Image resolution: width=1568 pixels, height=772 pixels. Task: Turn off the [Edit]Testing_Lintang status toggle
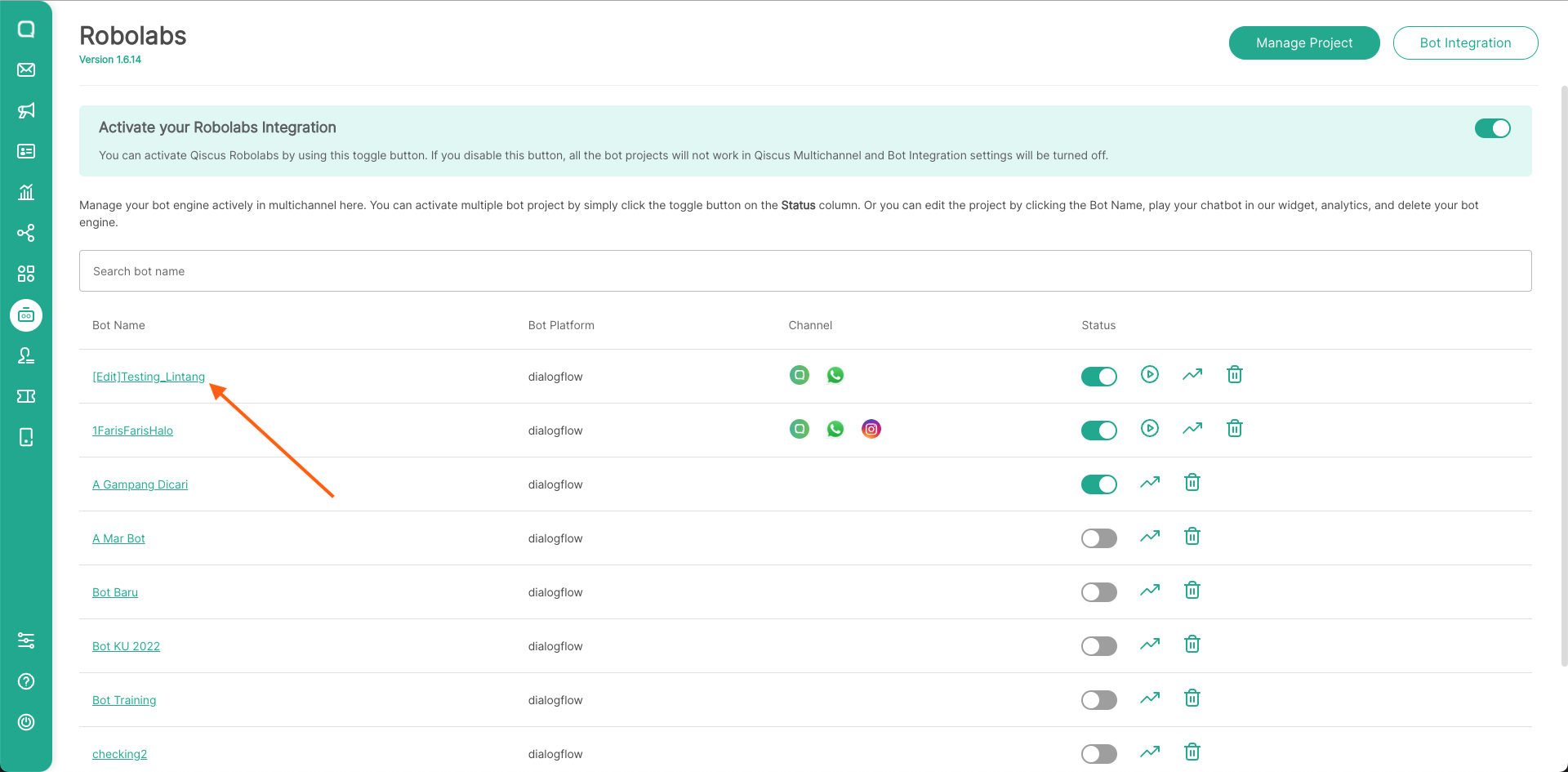1098,377
